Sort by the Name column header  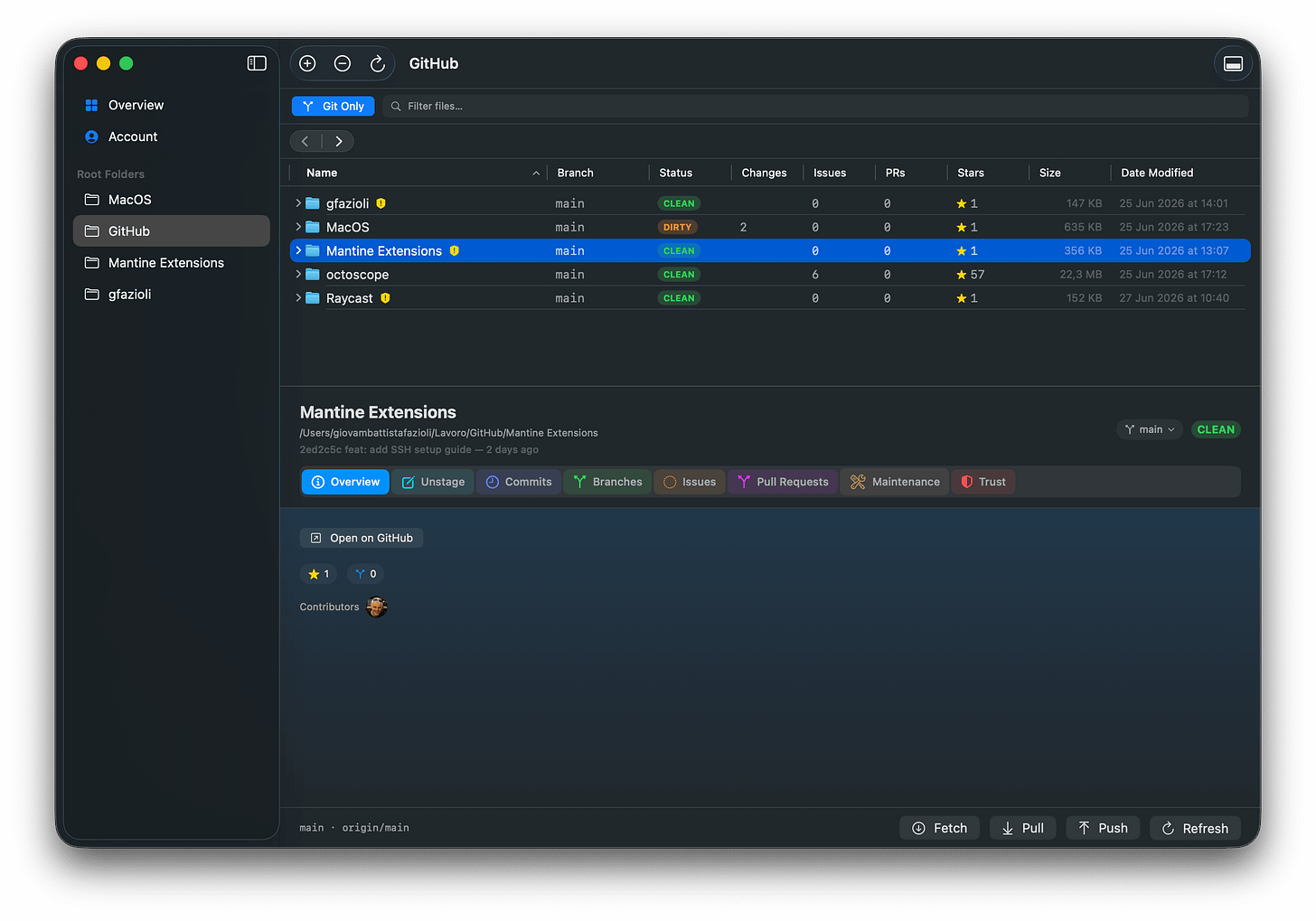coord(322,173)
